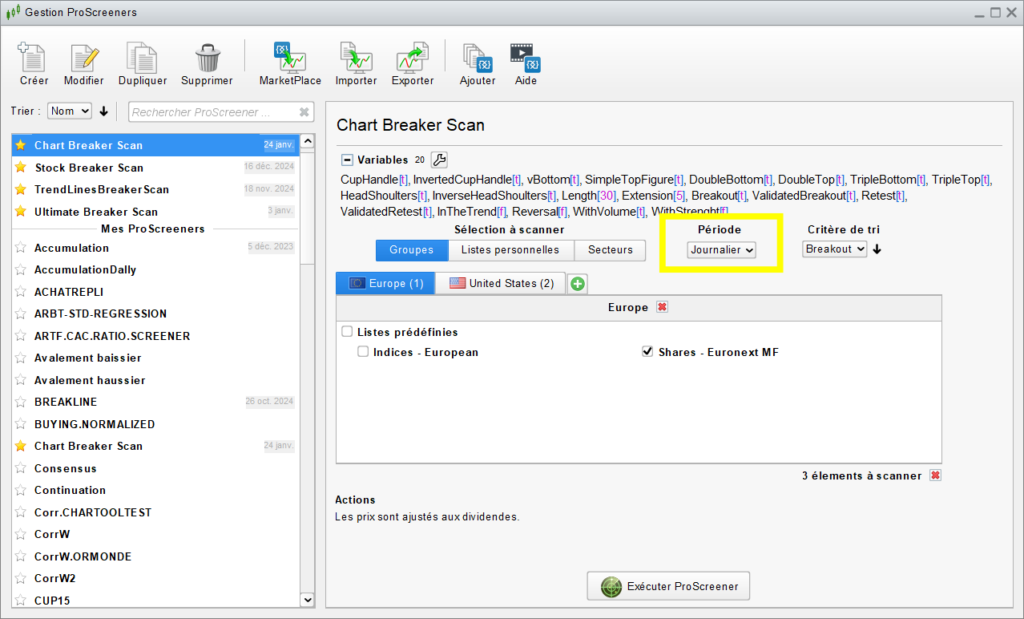1024x619 pixels.
Task: Click the Exporter icon
Action: click(x=412, y=57)
